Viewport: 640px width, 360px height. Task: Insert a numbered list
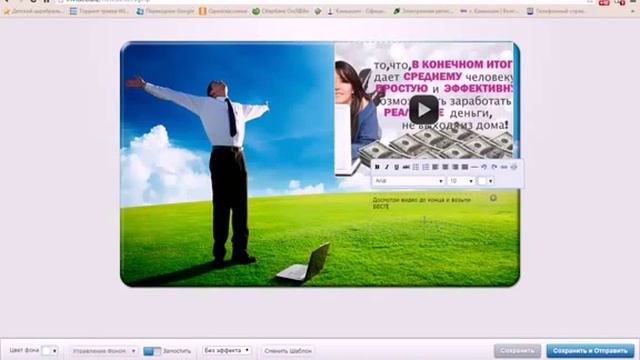tap(426, 167)
